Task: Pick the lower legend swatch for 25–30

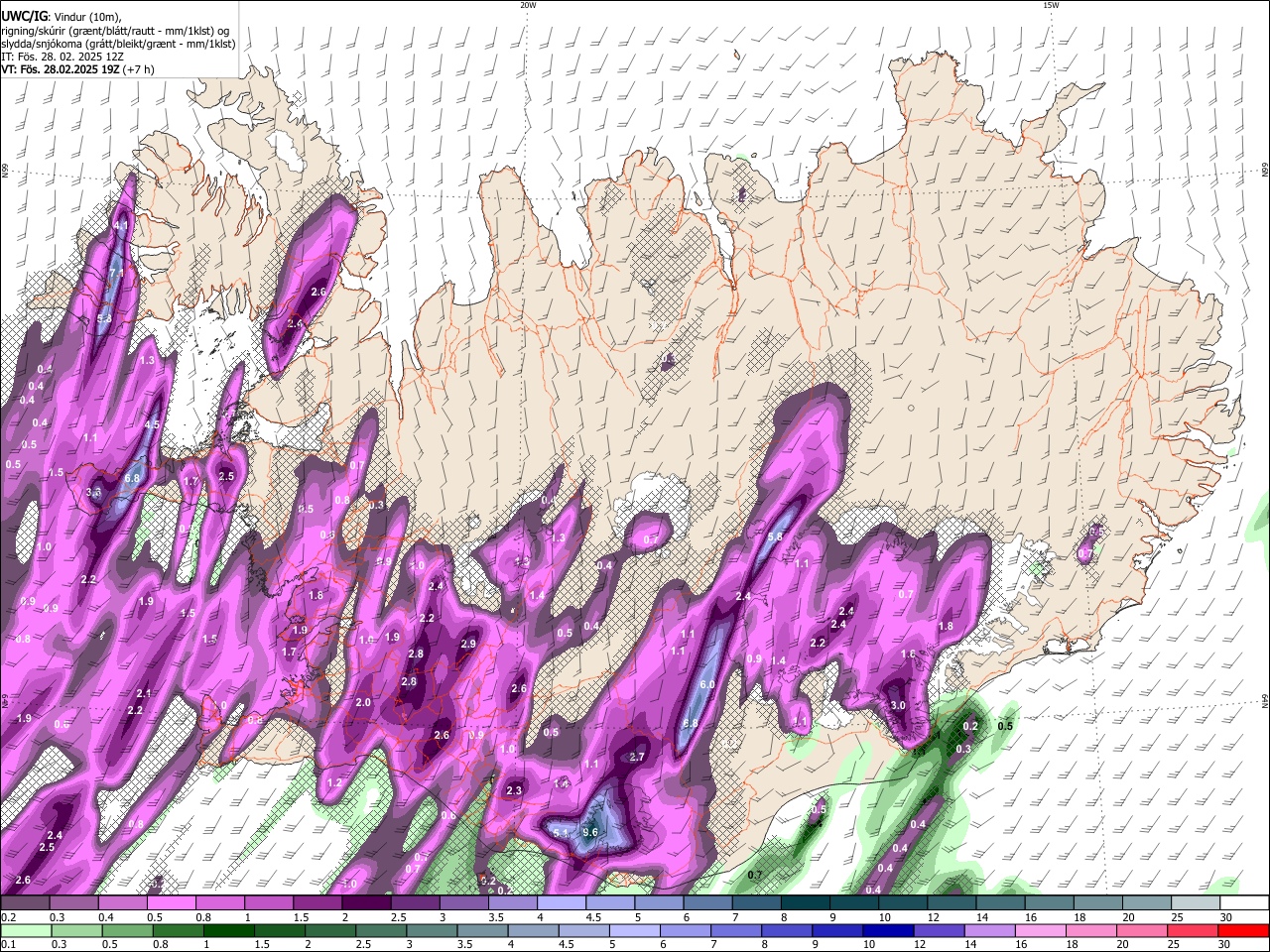Action: click(x=1193, y=931)
